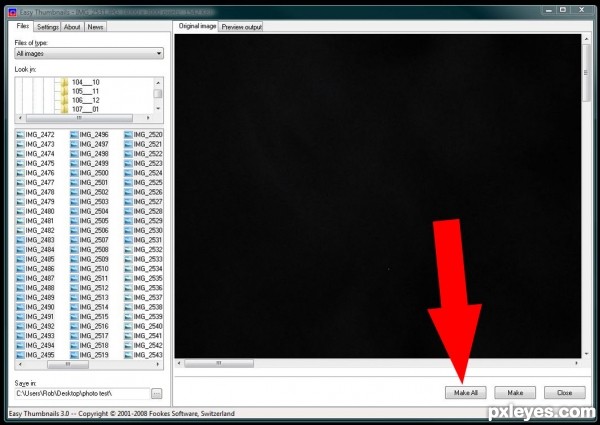This screenshot has height=425, width=600.
Task: Click the image icon of IMG_2488
Action: pyautogui.click(x=20, y=288)
